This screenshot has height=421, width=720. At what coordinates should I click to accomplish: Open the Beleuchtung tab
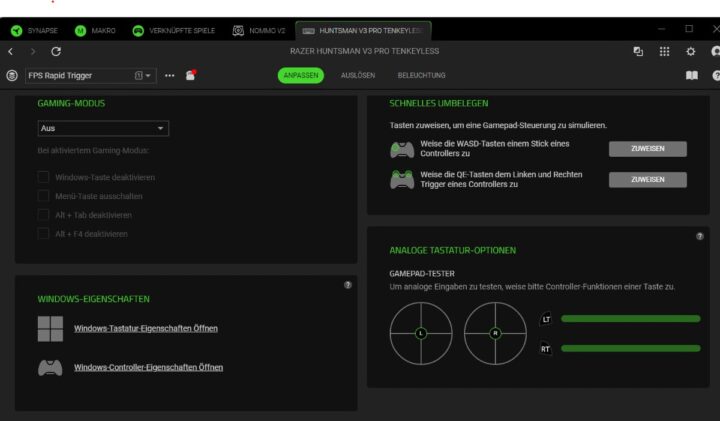pyautogui.click(x=421, y=75)
